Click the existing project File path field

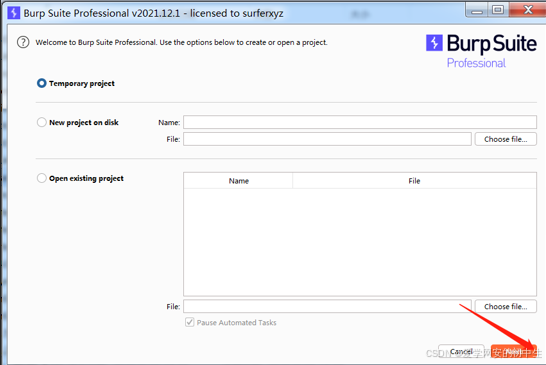pos(327,306)
